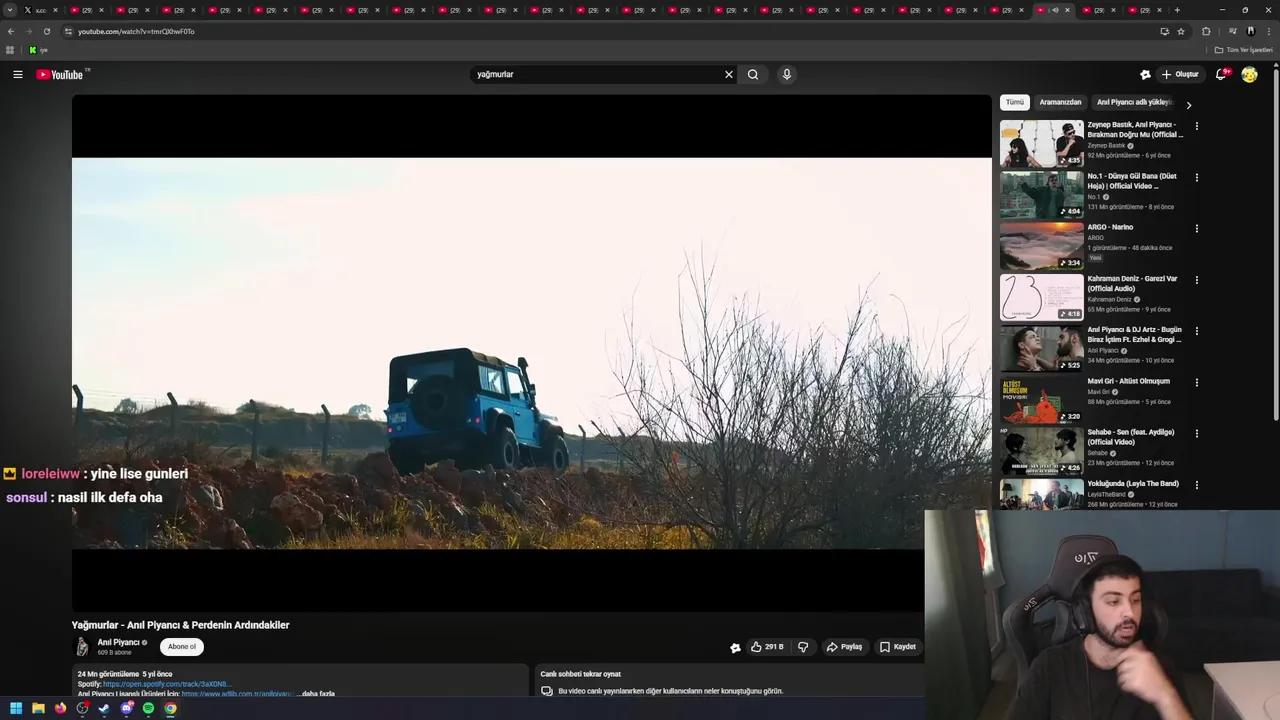The image size is (1280, 720).
Task: Open the Anıl Piyancı channel name
Action: [x=118, y=642]
